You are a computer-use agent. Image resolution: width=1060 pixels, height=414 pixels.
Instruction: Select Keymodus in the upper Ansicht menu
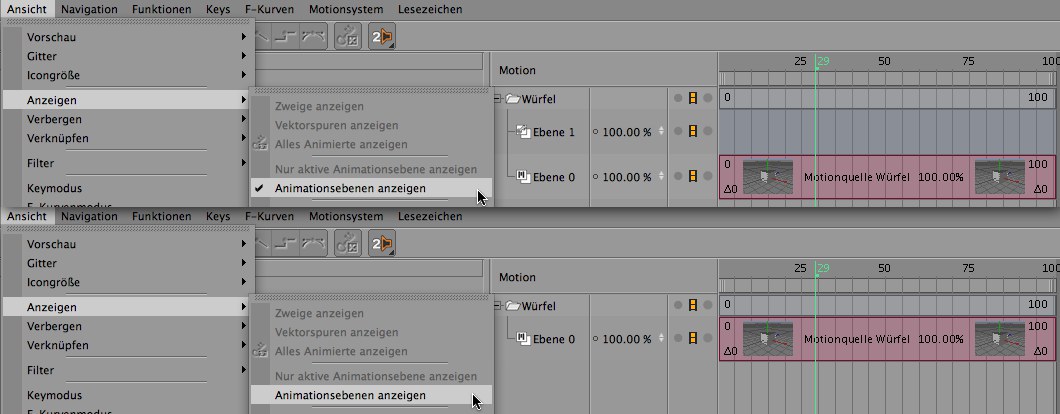point(55,188)
